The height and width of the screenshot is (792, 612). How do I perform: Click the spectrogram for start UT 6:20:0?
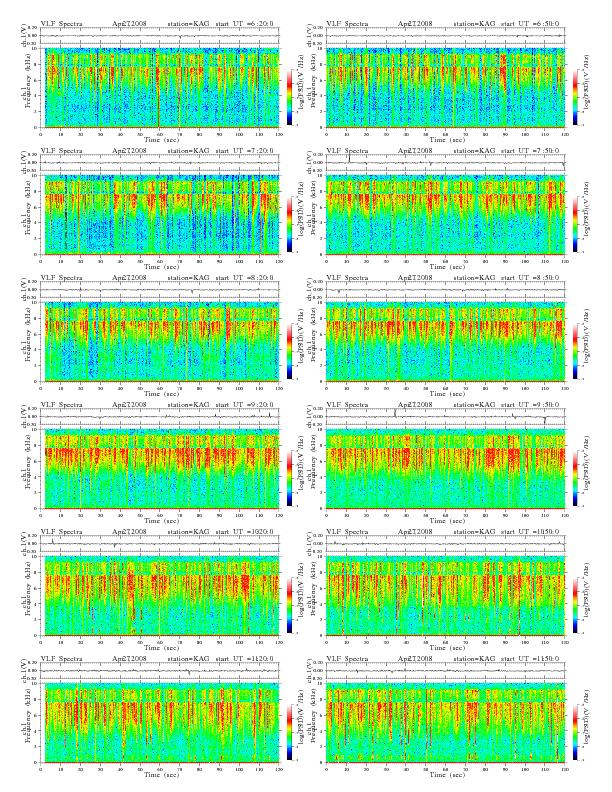[x=160, y=87]
